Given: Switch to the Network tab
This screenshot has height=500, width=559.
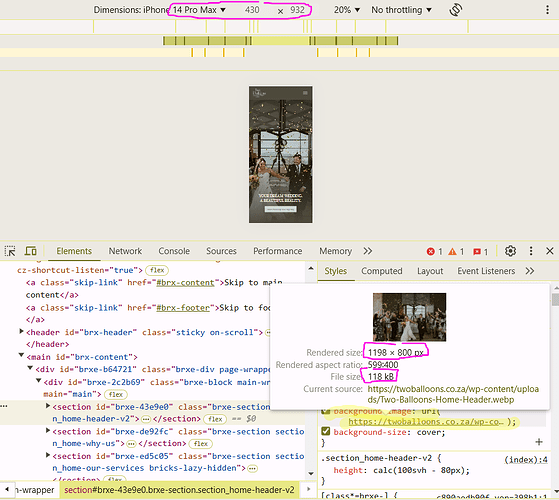Looking at the screenshot, I should pyautogui.click(x=125, y=251).
